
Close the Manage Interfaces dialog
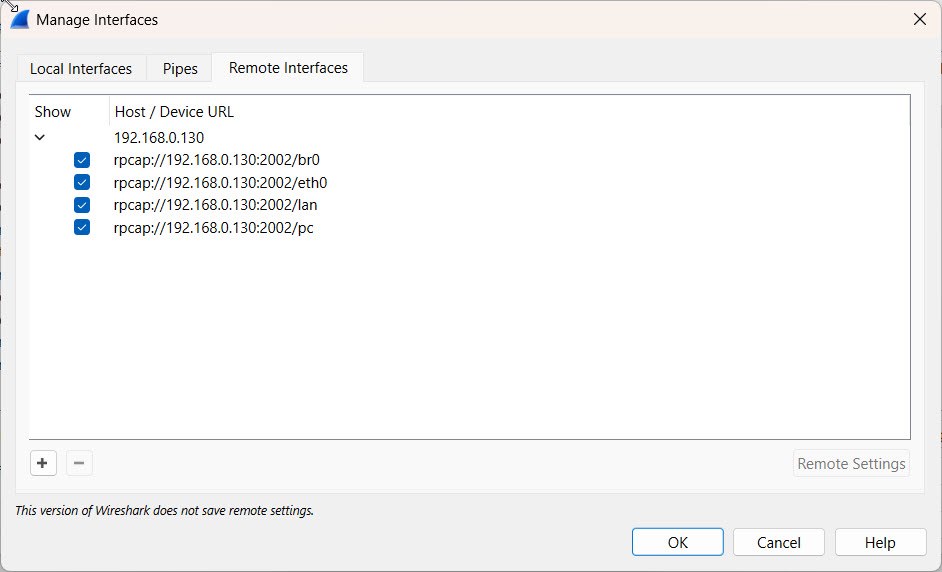point(919,19)
